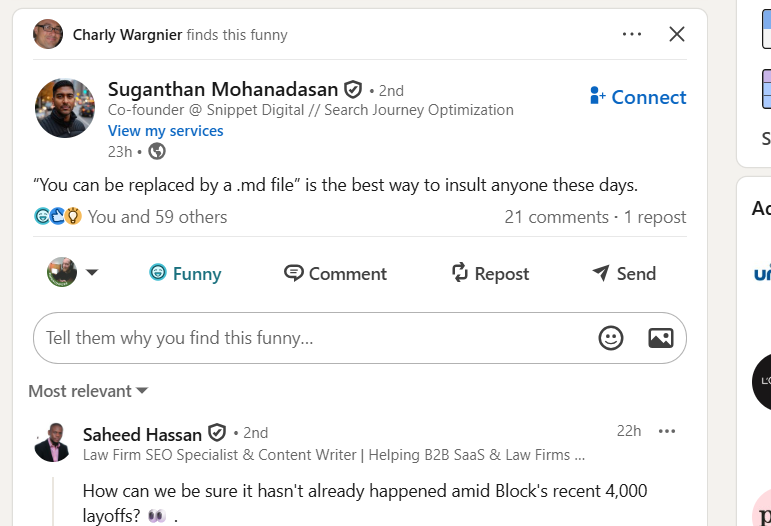Focus the comment text input field
The width and height of the screenshot is (771, 526).
click(300, 338)
